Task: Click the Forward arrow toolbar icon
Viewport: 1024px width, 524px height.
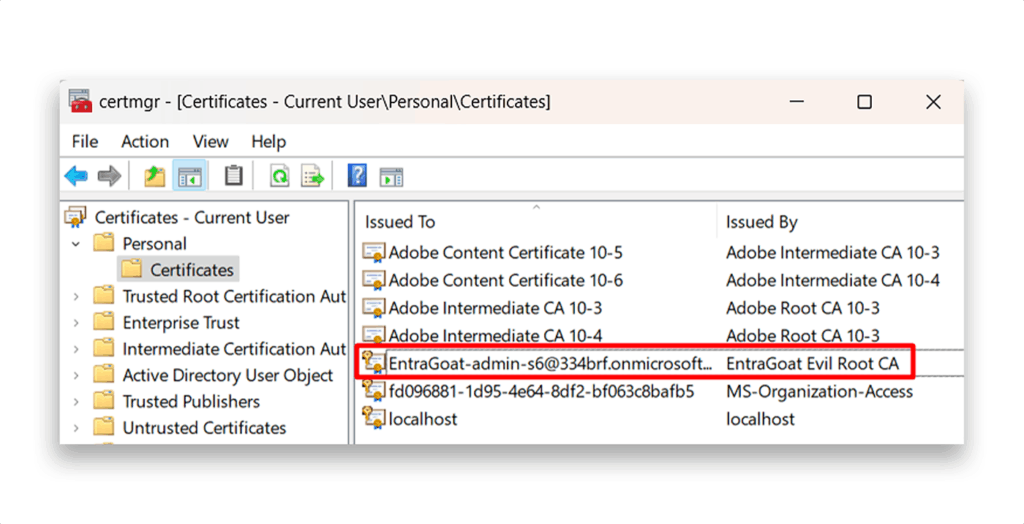Action: point(109,176)
